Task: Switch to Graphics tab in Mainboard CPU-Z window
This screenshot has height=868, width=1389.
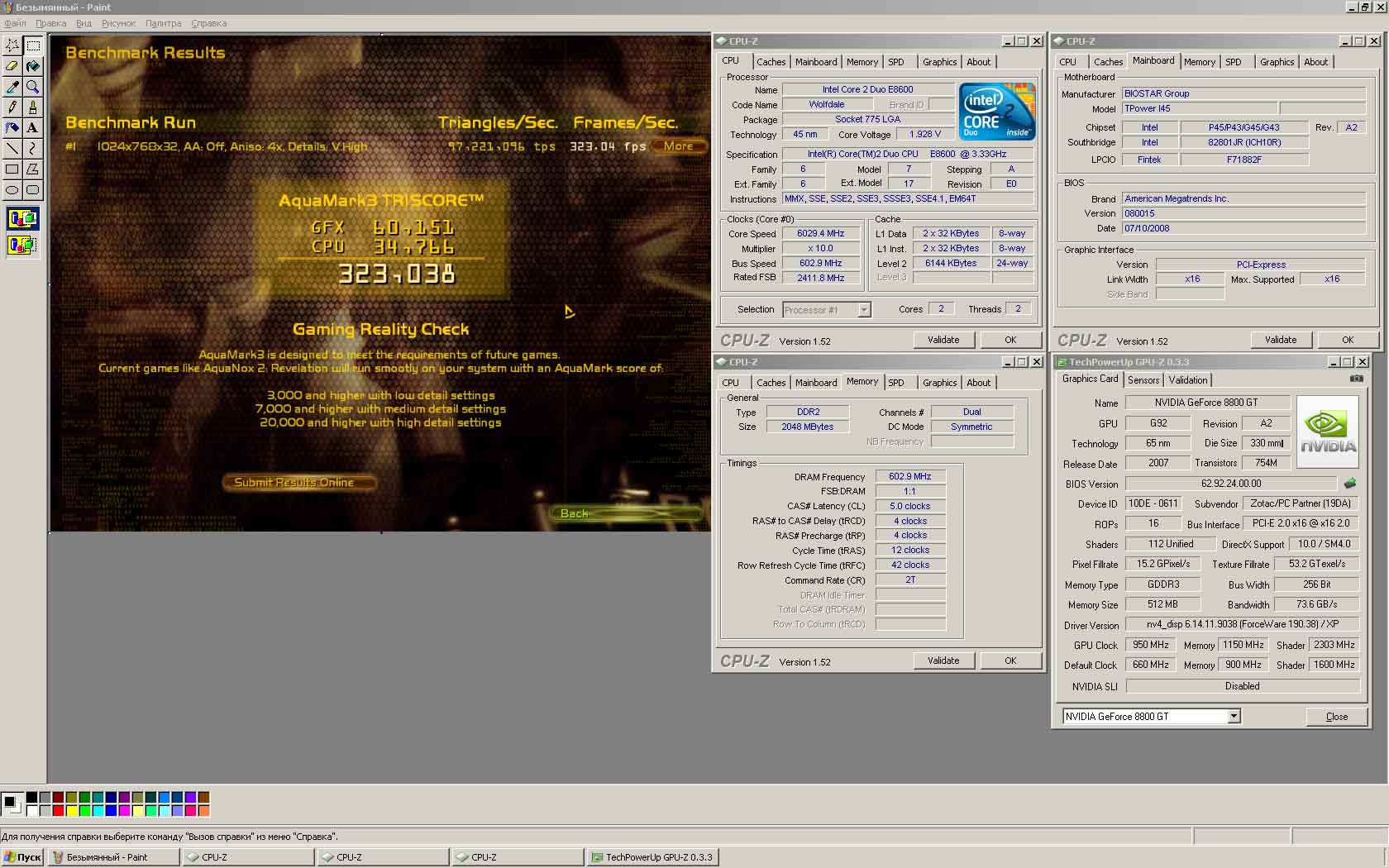Action: [x=1277, y=62]
